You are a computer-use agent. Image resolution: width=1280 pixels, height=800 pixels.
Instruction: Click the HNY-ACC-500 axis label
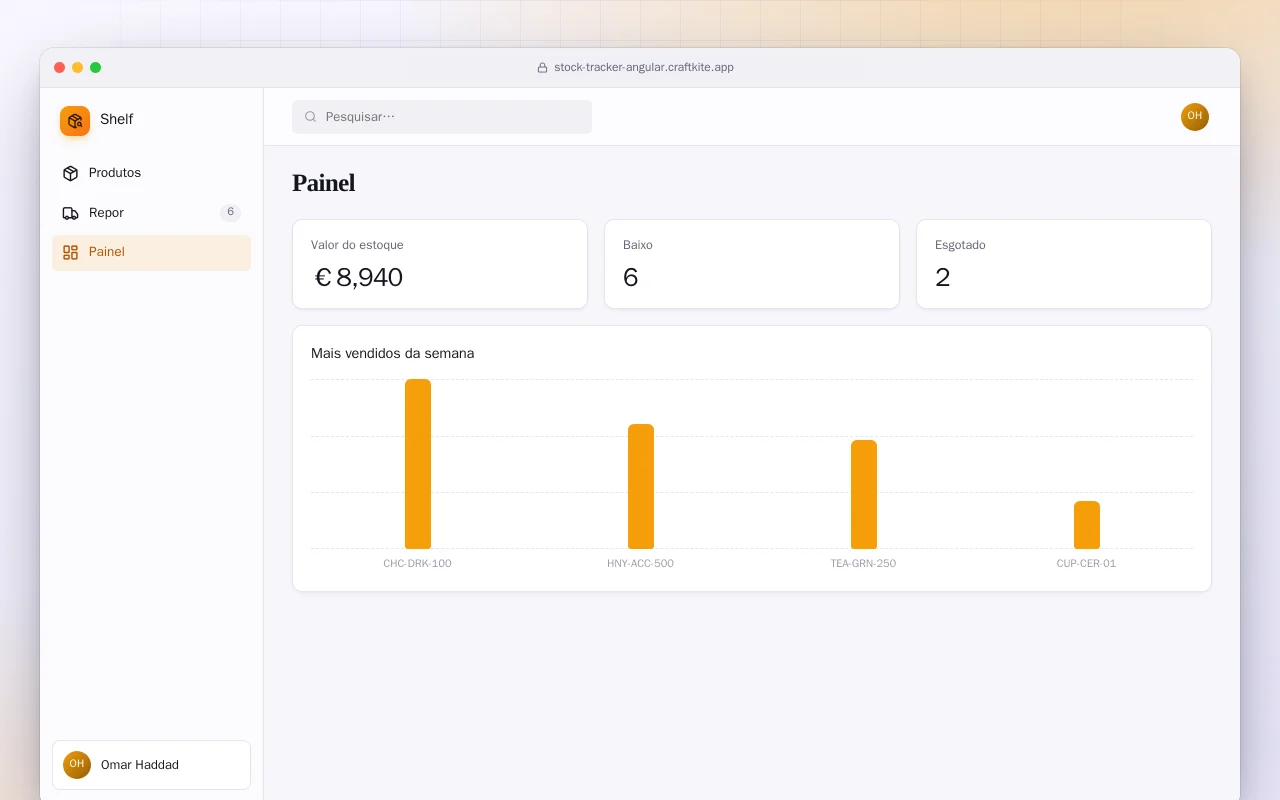click(x=640, y=564)
